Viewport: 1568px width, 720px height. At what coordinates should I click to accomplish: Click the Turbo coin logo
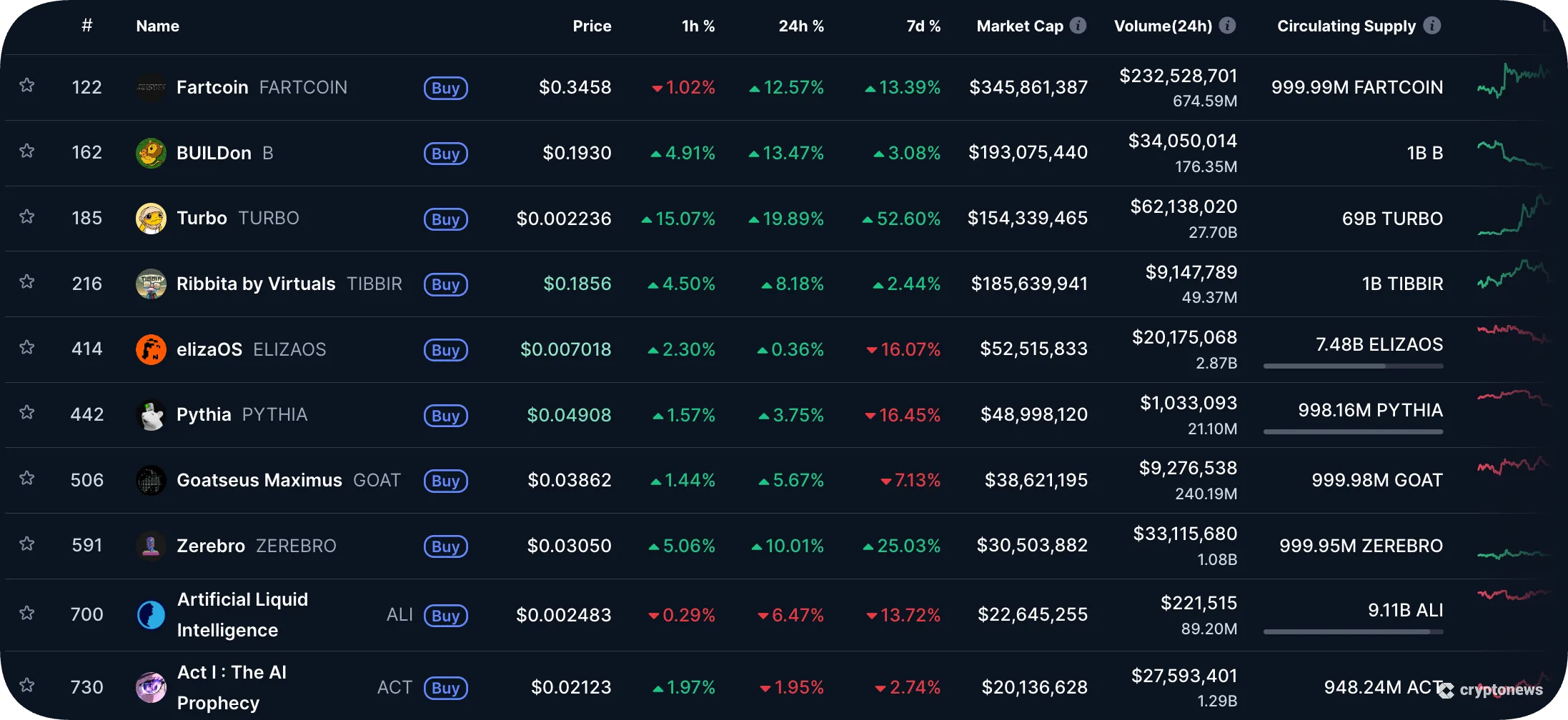tap(151, 218)
